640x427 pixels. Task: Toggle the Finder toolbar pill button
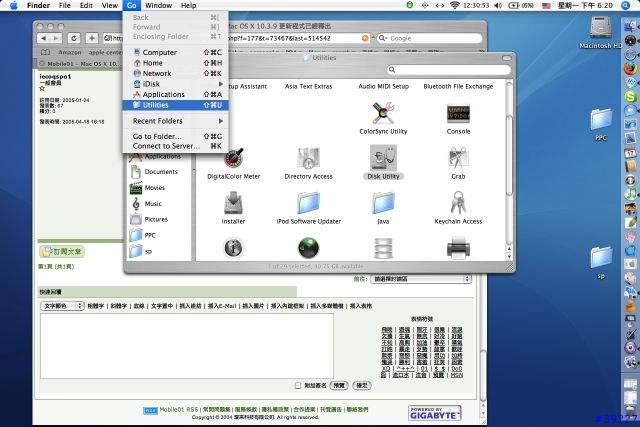coord(507,58)
